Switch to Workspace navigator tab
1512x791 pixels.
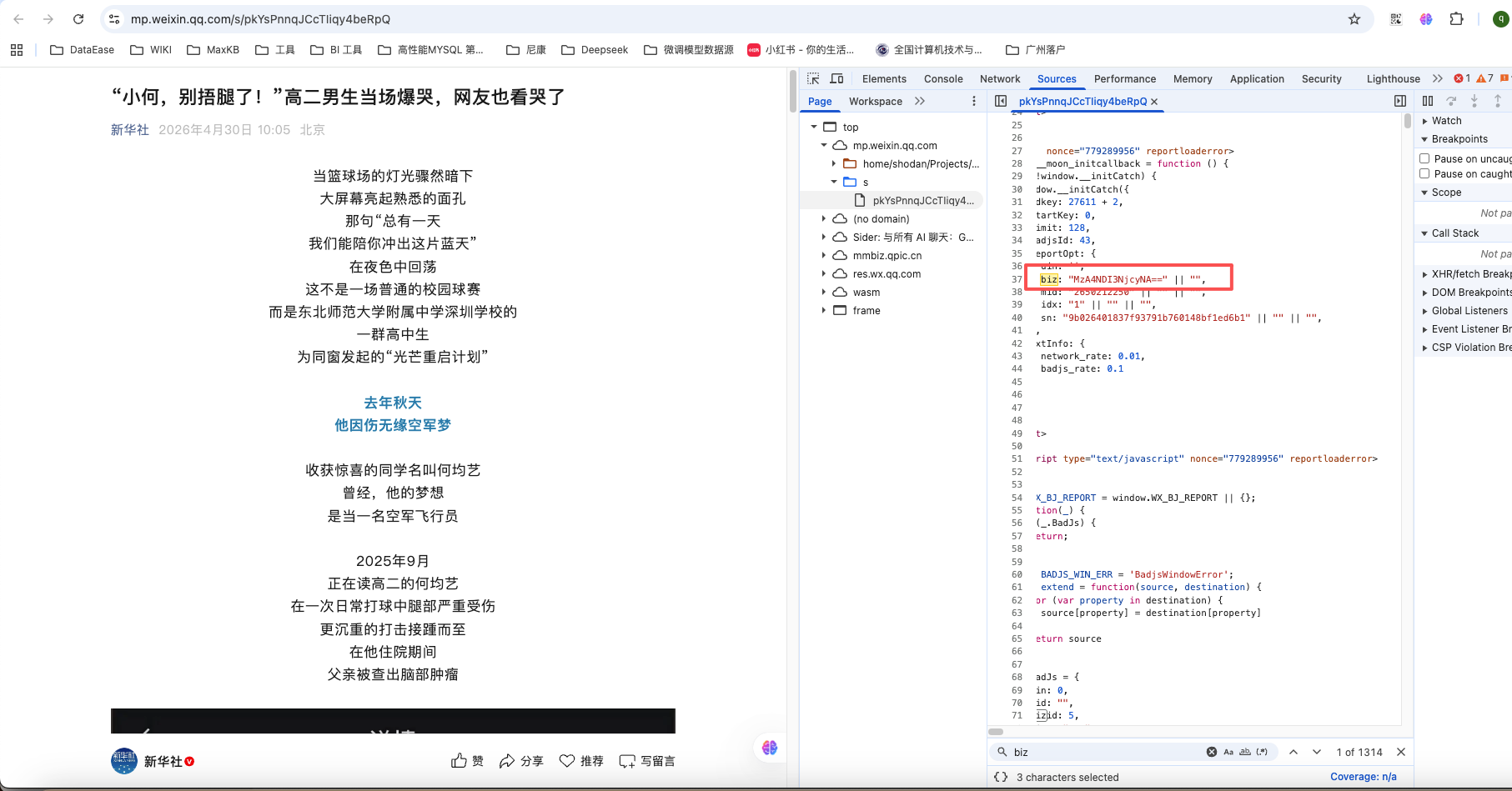876,101
